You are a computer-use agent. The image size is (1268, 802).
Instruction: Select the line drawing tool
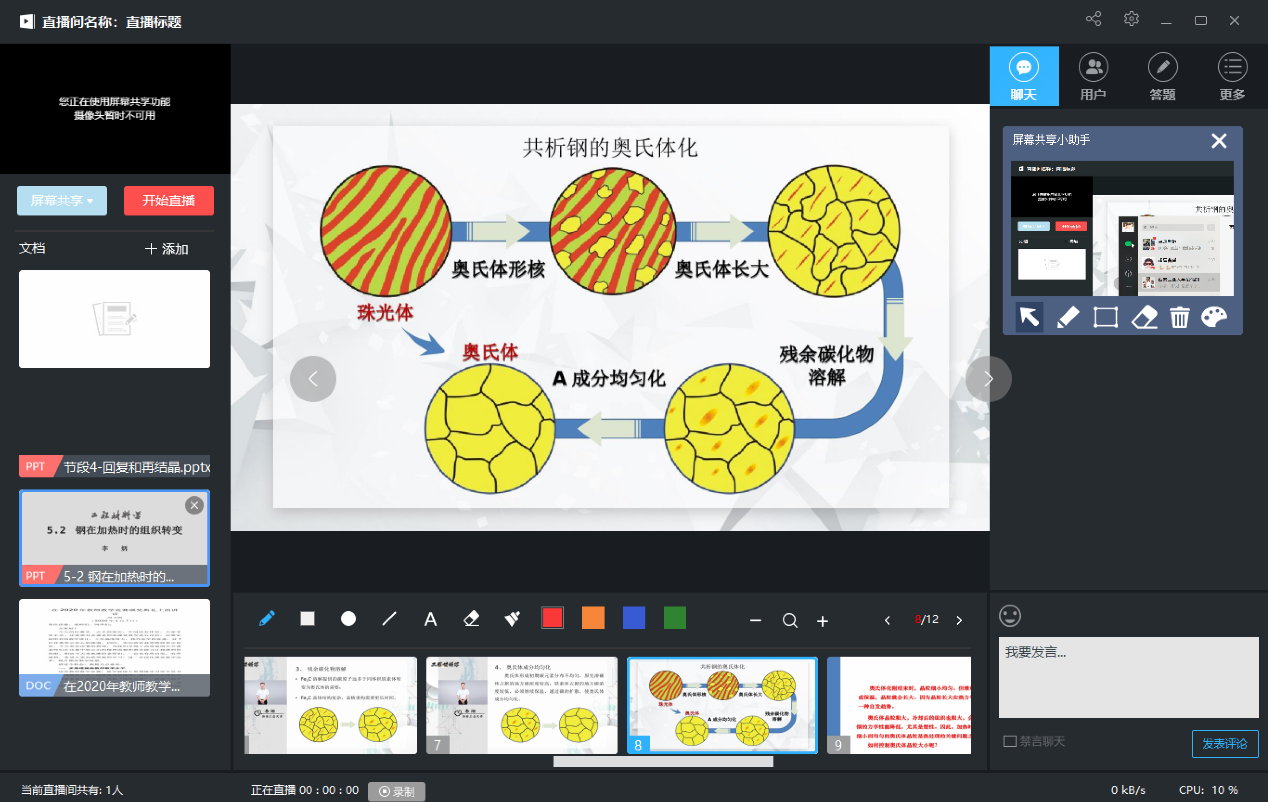390,619
